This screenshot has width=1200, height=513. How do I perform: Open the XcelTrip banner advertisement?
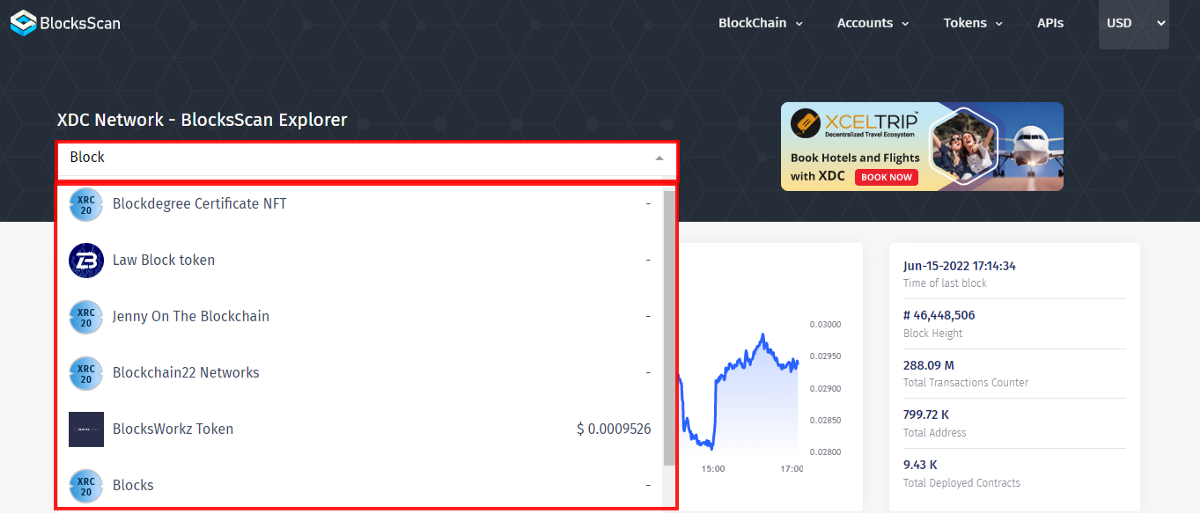point(922,146)
